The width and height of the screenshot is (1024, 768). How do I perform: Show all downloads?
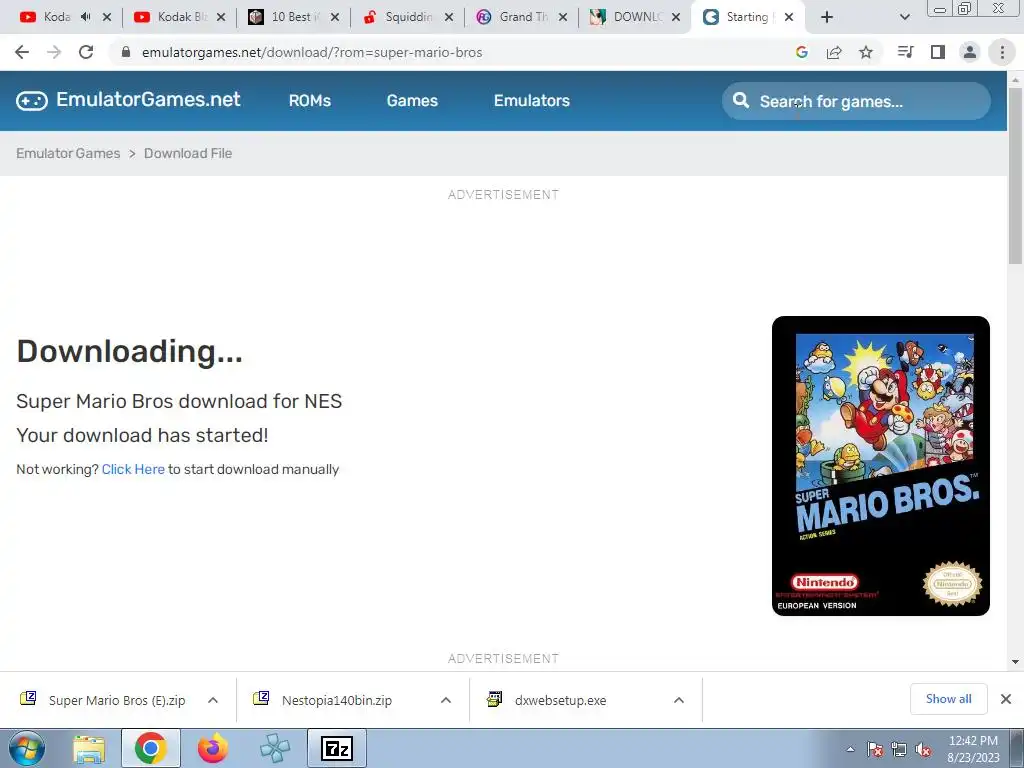click(949, 699)
